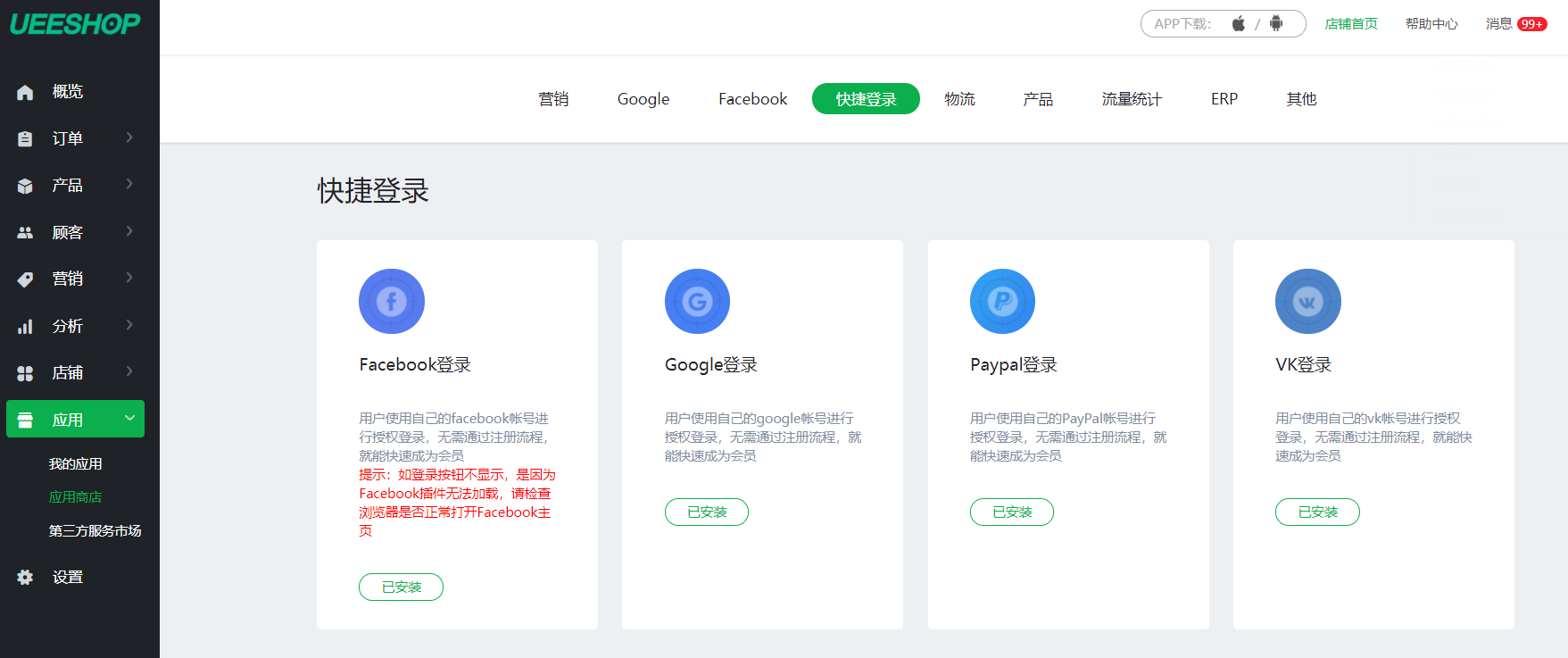This screenshot has height=658, width=1568.
Task: Expand the 分析 menu chevron
Action: (x=129, y=325)
